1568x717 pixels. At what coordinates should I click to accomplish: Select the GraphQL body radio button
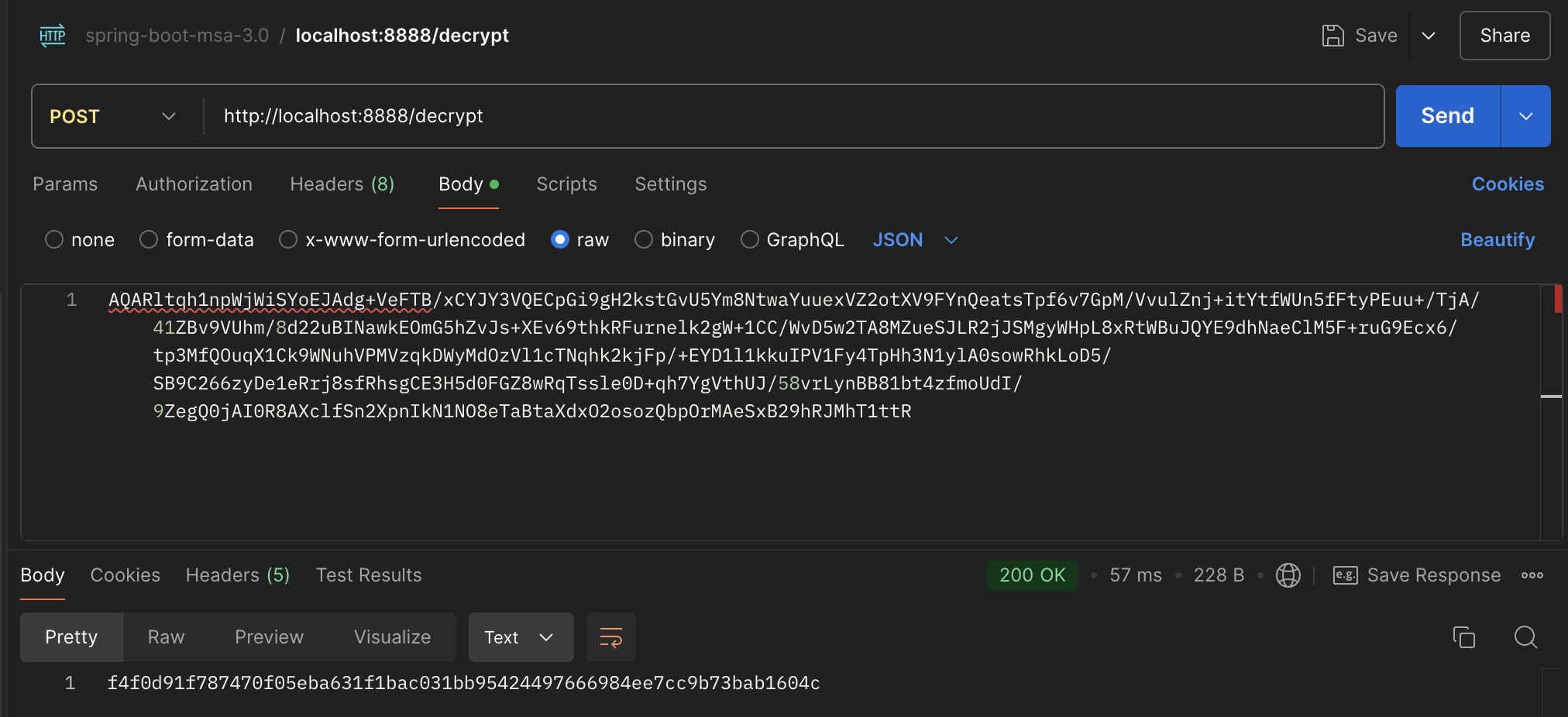coord(749,240)
